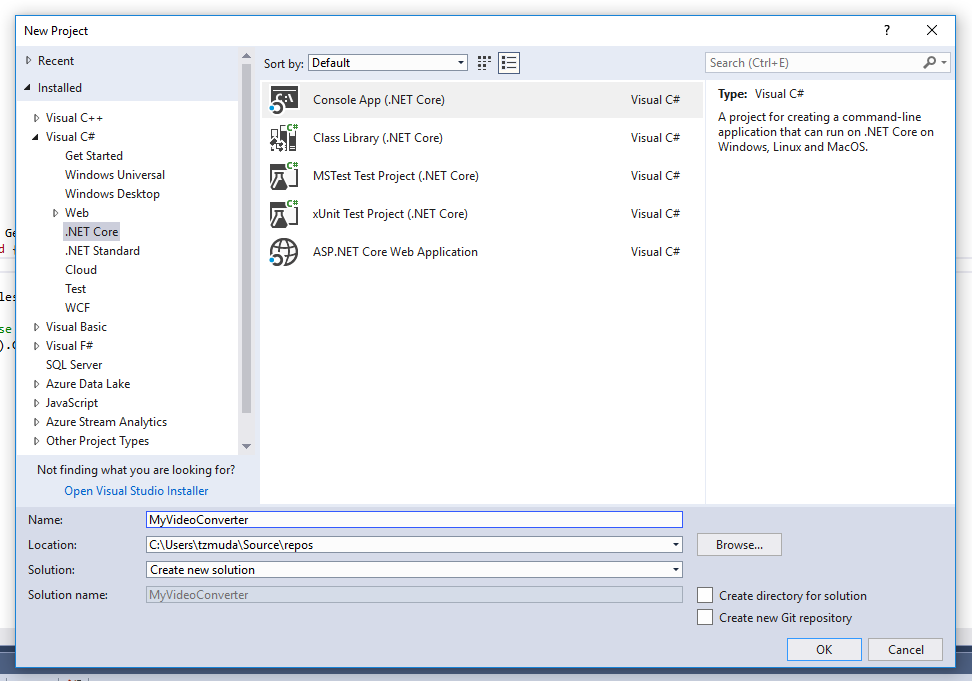Click the tree scroll up arrow
Screen dimensions: 972x681
point(246,56)
